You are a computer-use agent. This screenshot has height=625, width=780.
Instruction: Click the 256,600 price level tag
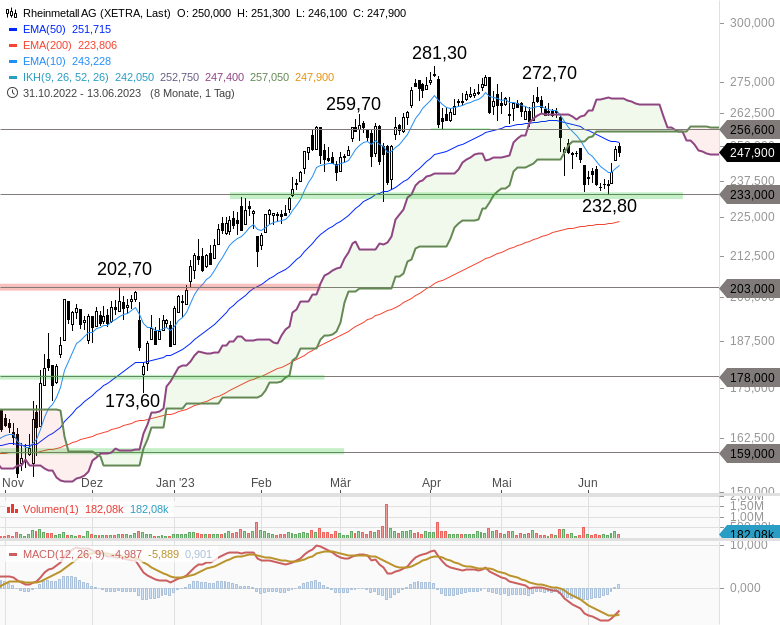750,130
